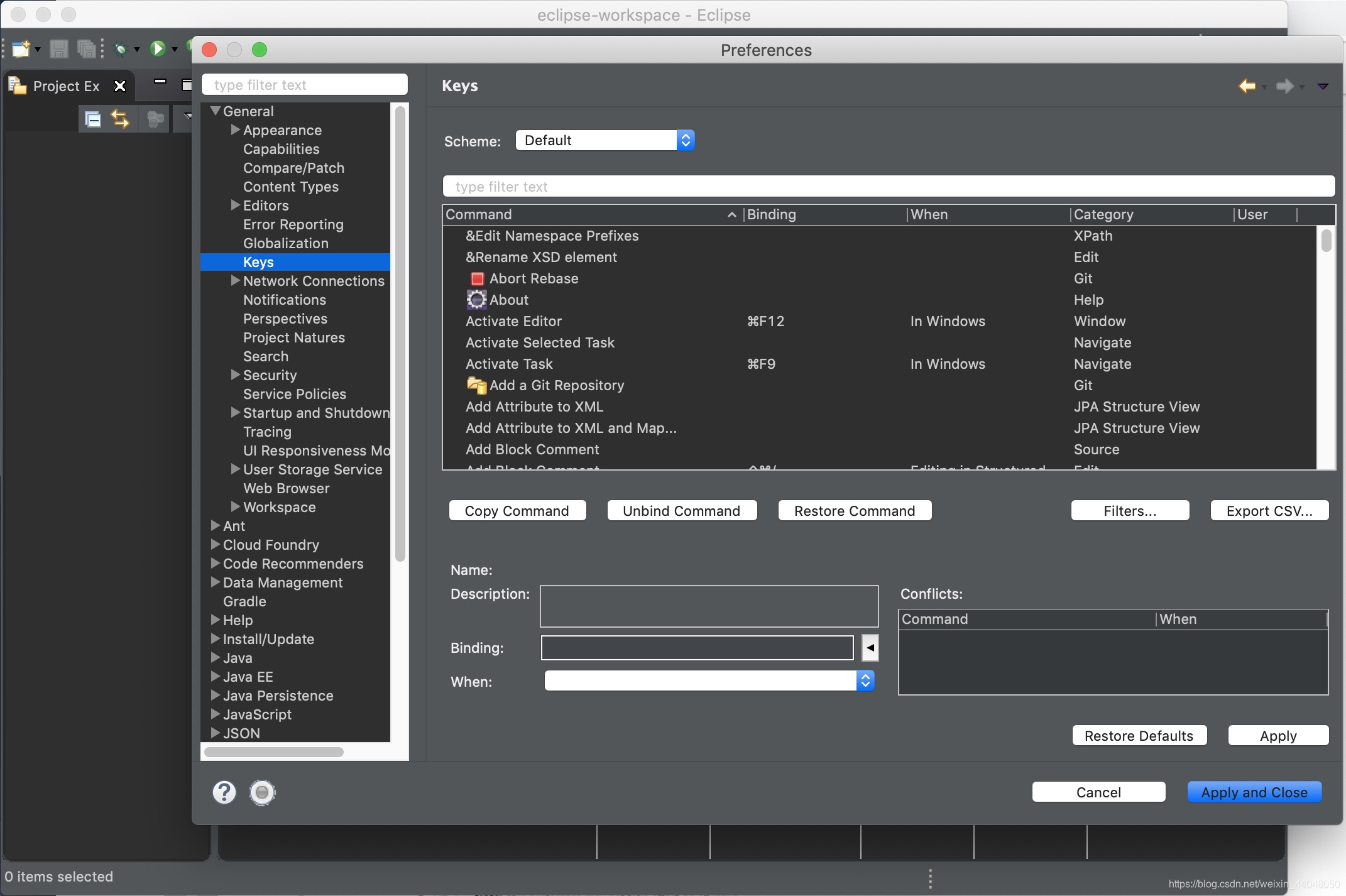
Task: Cancel the Preferences dialog
Action: coord(1098,792)
